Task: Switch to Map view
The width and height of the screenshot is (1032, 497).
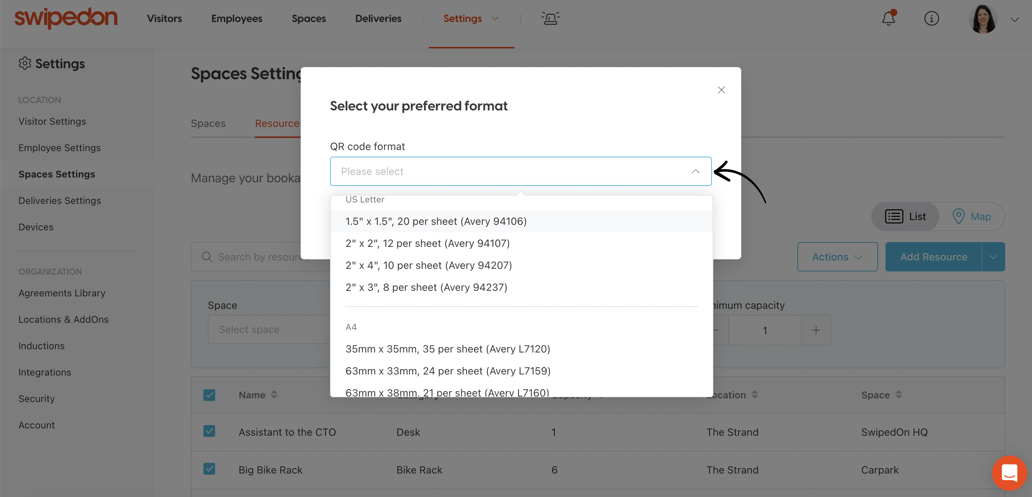Action: 971,216
